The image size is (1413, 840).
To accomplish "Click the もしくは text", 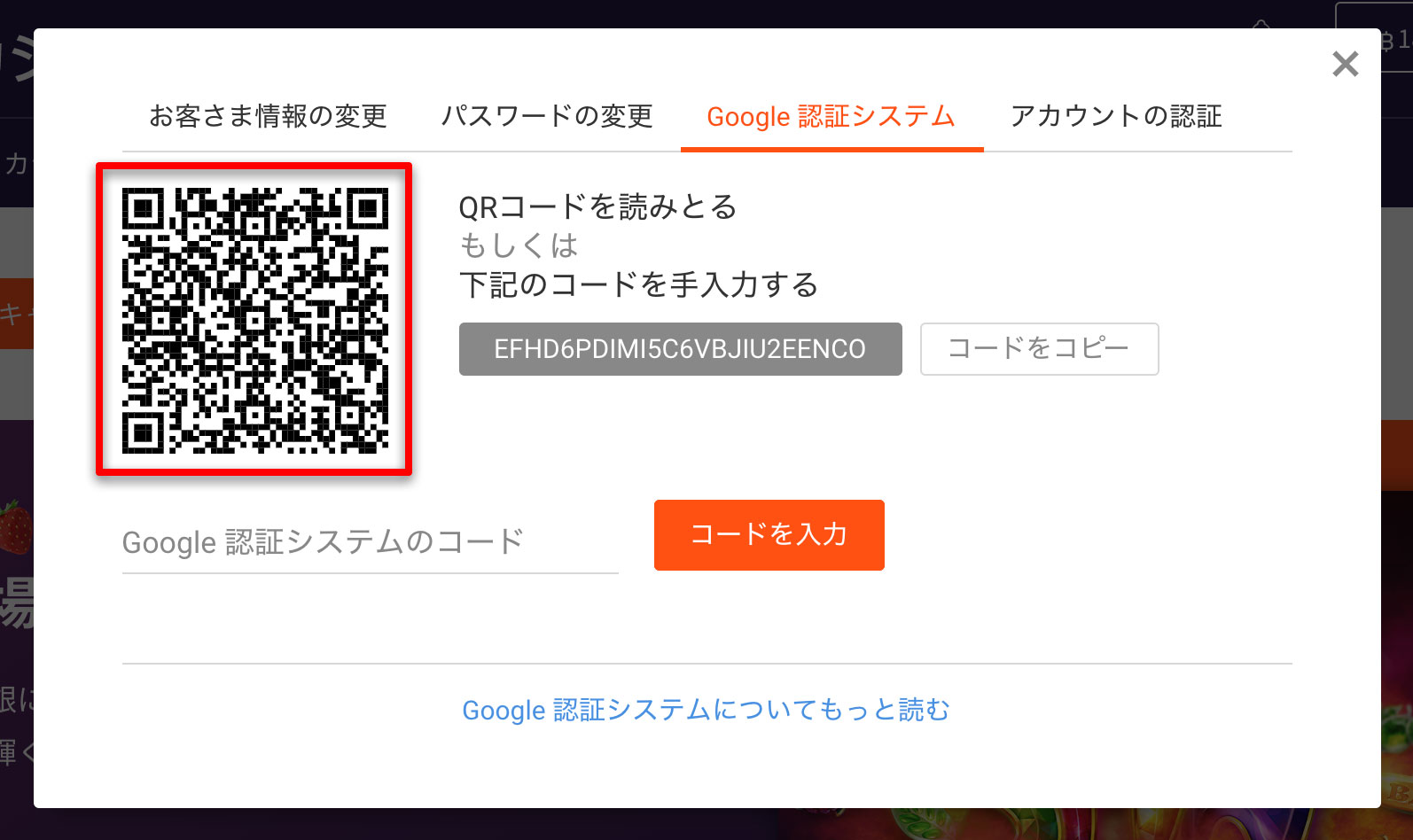I will tap(519, 245).
